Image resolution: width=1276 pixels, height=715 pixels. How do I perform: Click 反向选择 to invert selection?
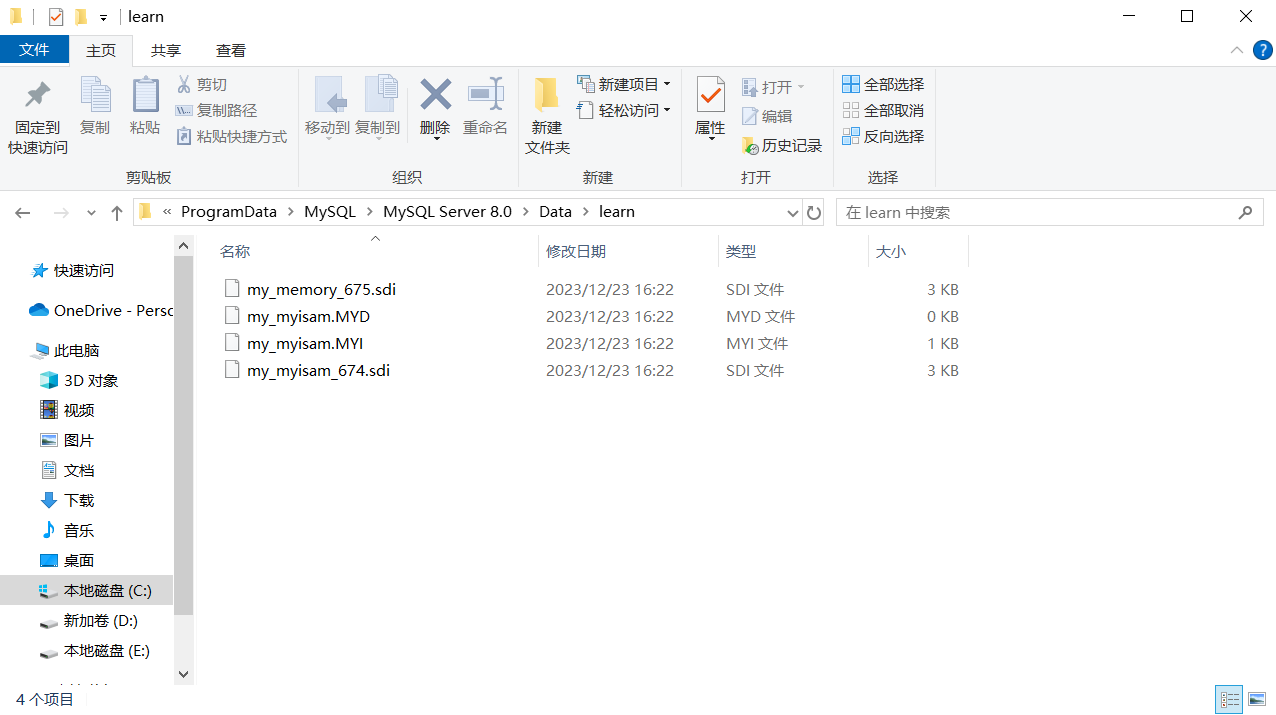(883, 137)
